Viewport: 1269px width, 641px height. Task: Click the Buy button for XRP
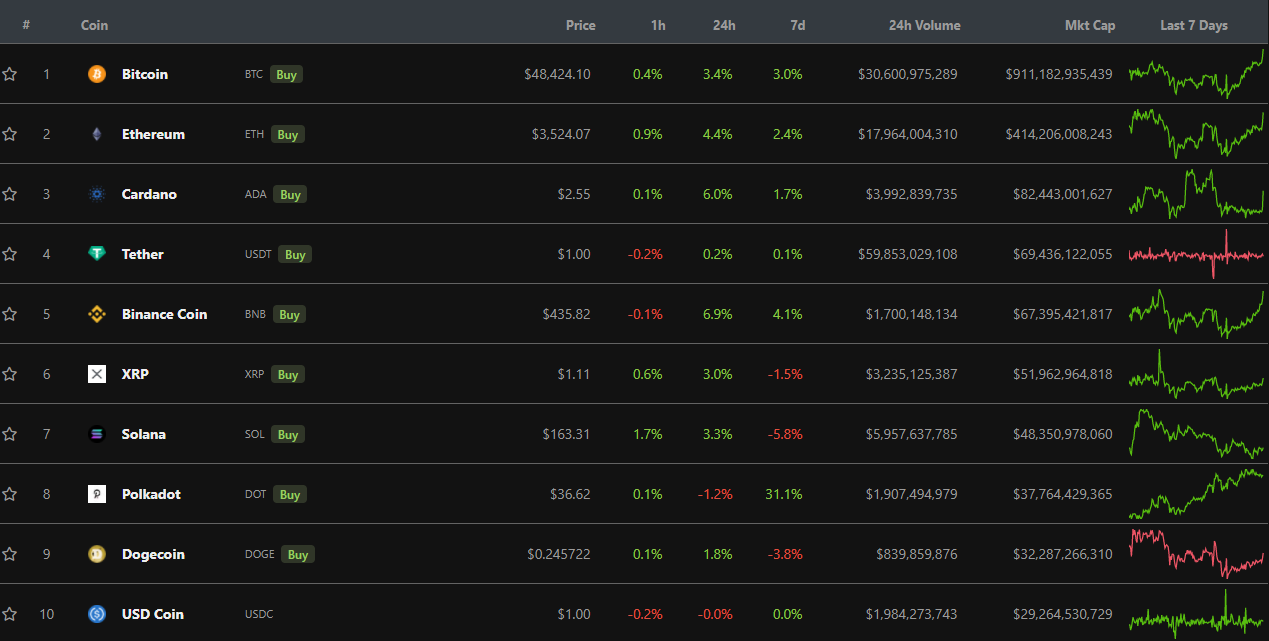(x=288, y=374)
